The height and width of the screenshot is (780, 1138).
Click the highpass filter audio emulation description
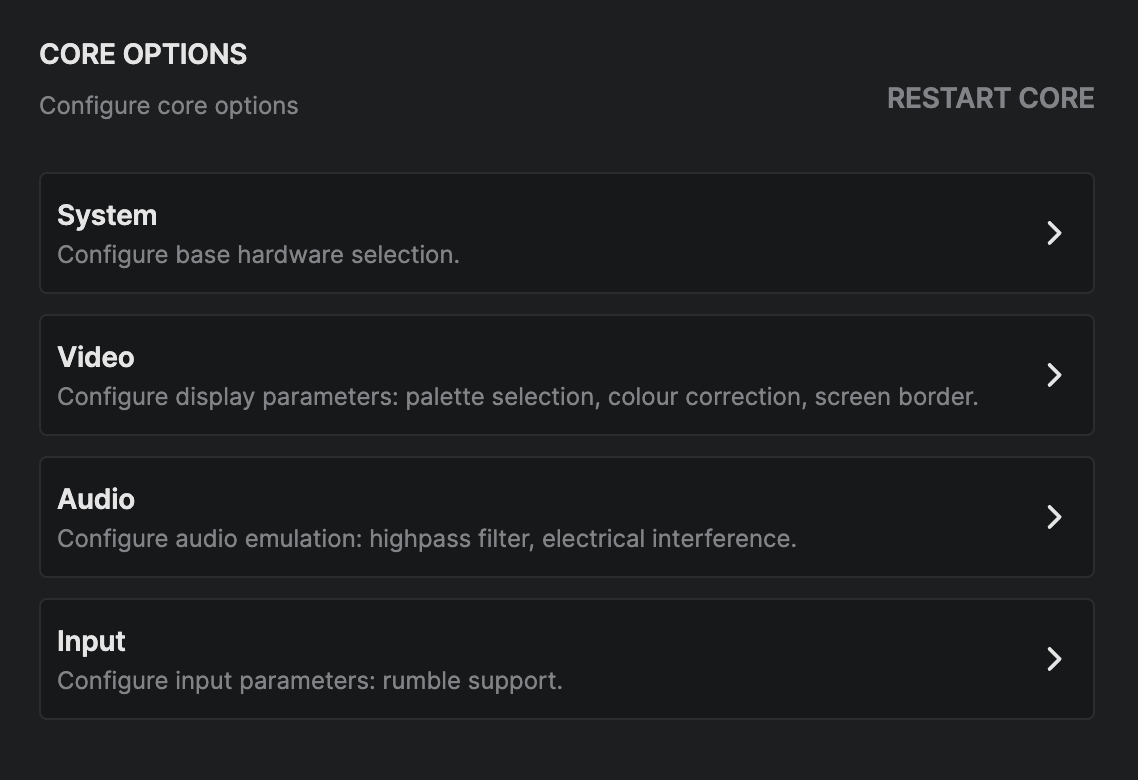pyautogui.click(x=426, y=539)
